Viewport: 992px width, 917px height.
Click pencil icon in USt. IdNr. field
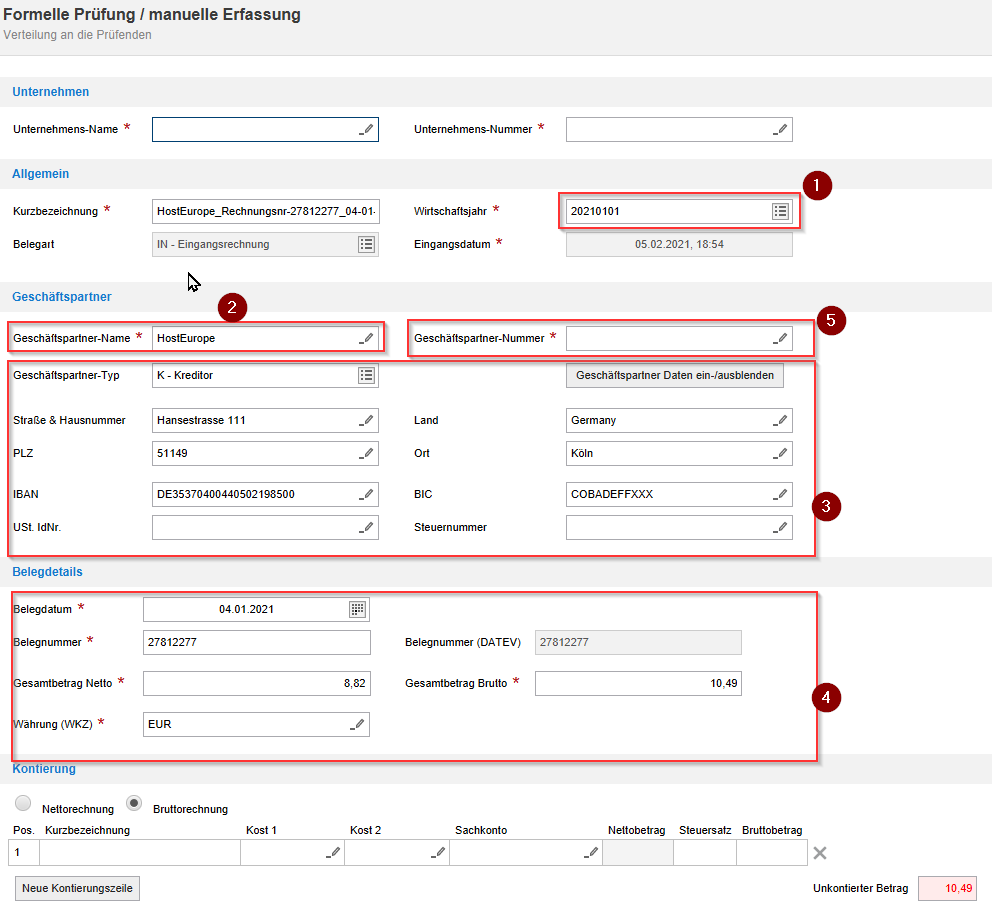pos(366,527)
